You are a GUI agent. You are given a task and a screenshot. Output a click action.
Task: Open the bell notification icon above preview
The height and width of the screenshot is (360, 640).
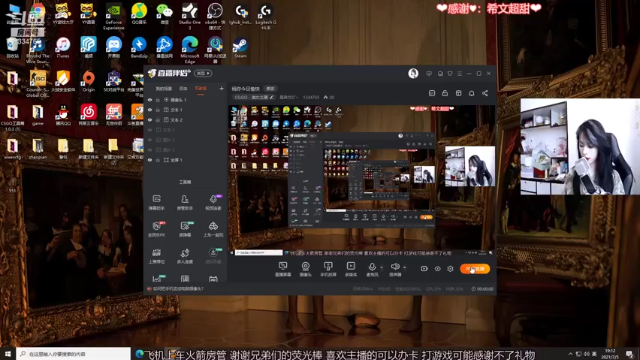tap(471, 93)
